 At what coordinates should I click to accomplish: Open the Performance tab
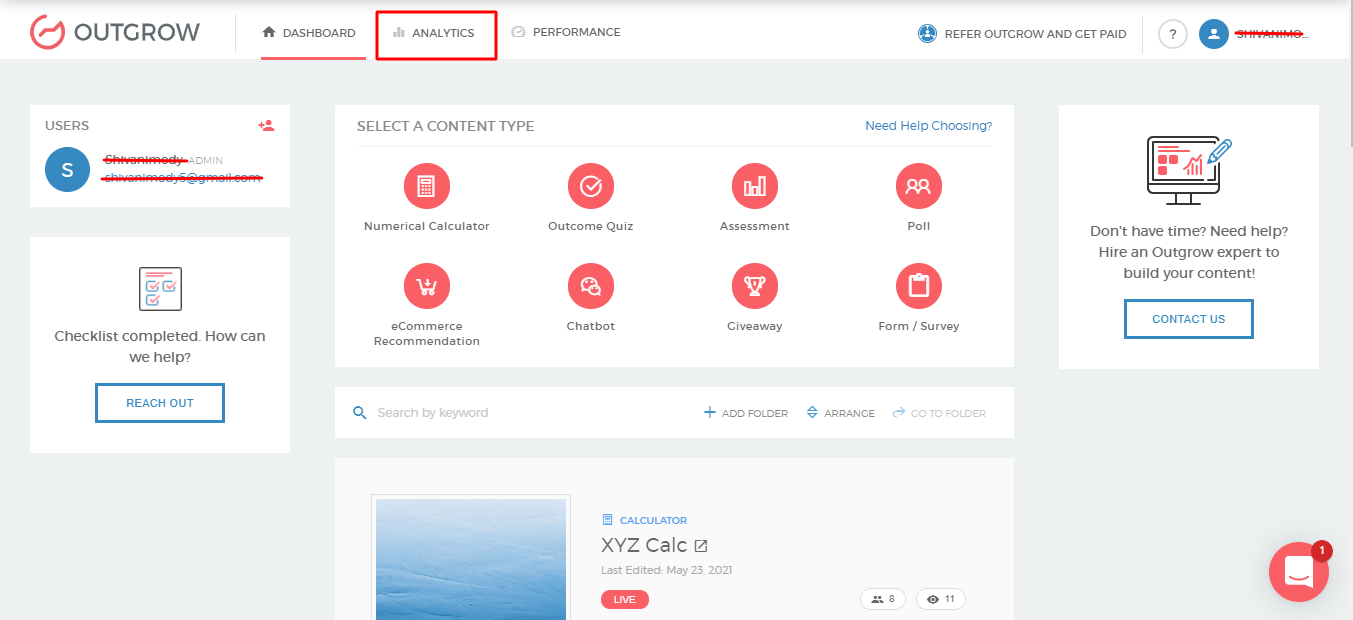(566, 32)
